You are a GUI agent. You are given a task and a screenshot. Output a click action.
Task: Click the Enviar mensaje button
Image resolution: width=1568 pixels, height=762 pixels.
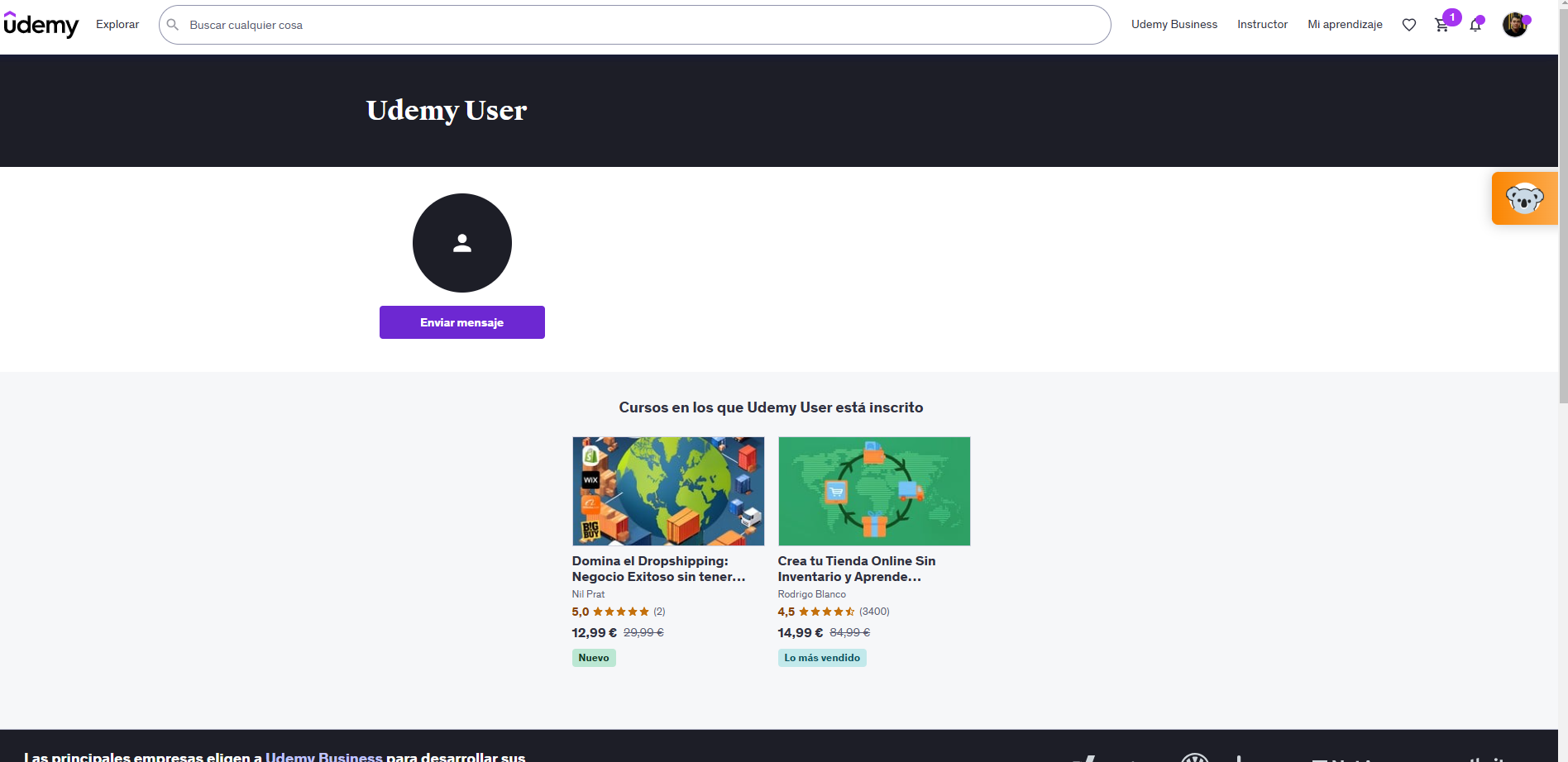[462, 322]
